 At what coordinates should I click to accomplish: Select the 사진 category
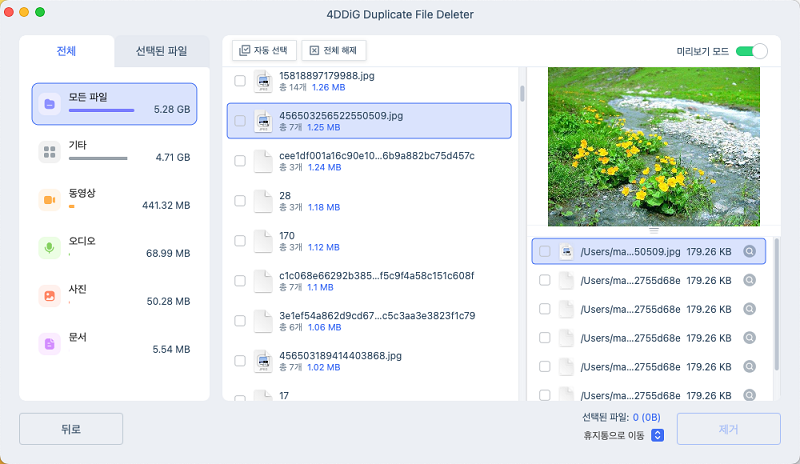pyautogui.click(x=114, y=296)
